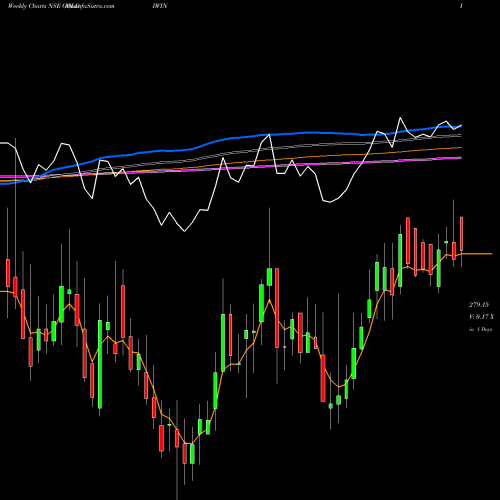
Task: Click the volume label "V: 0.17 X"
Action: [x=481, y=317]
